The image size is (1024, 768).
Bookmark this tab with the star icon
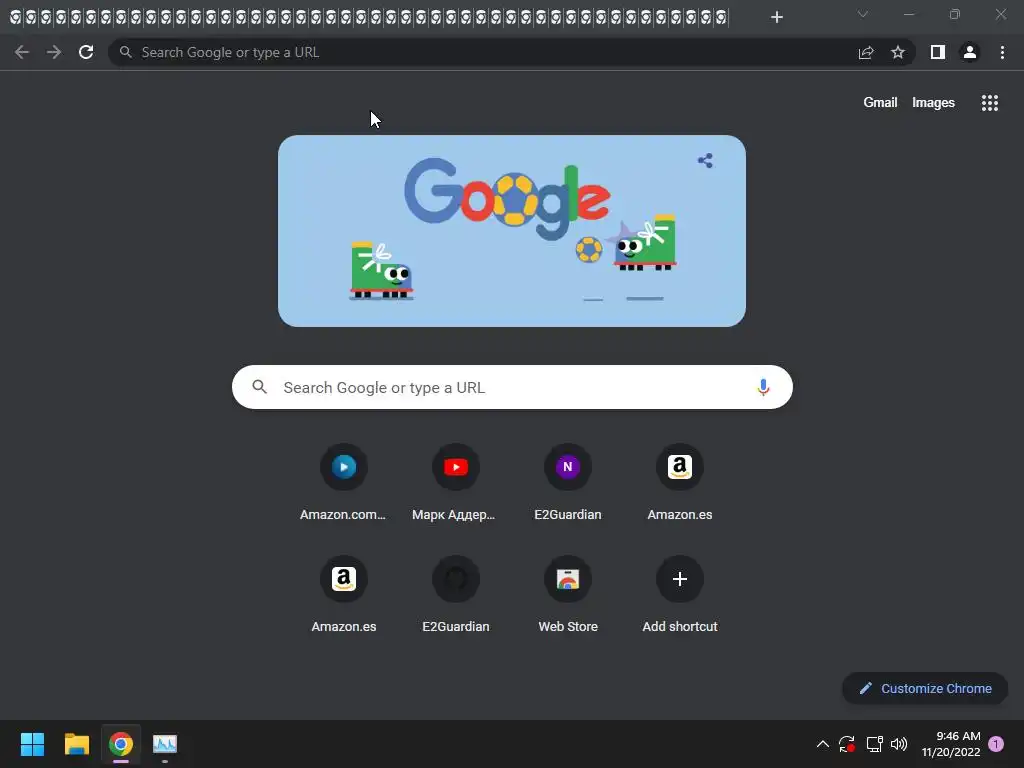coord(898,52)
